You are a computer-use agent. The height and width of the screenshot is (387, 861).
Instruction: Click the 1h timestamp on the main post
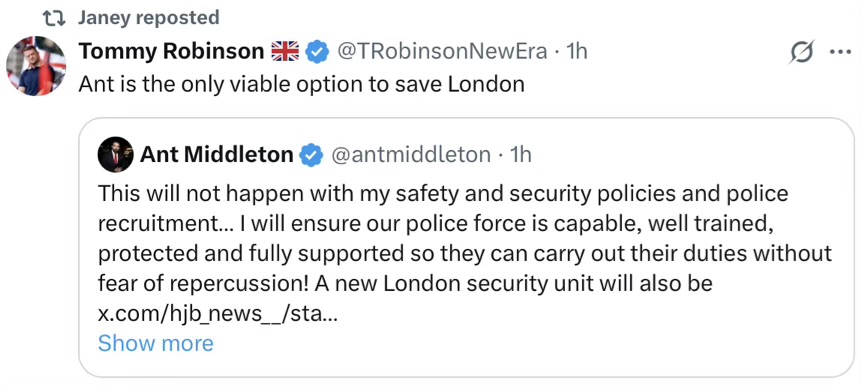click(x=576, y=51)
